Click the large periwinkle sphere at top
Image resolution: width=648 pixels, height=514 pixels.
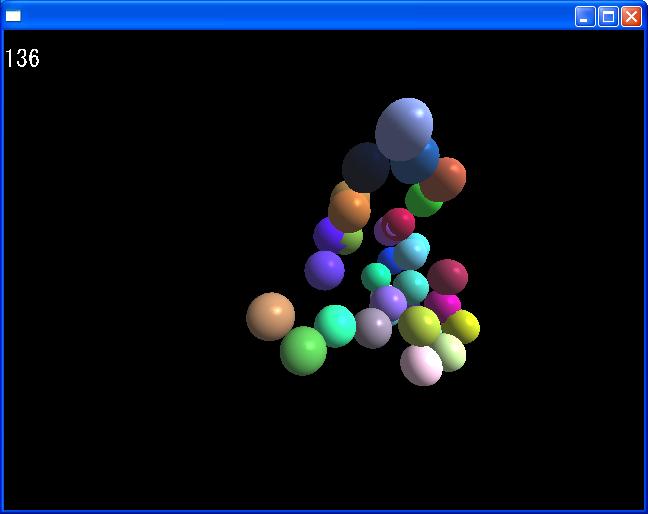click(404, 129)
